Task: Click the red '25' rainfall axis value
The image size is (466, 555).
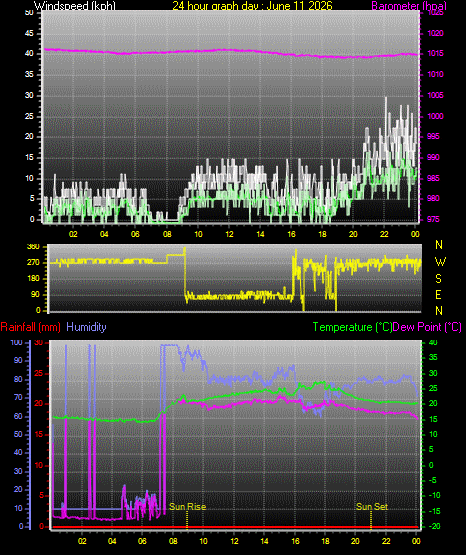Action: 39,373
